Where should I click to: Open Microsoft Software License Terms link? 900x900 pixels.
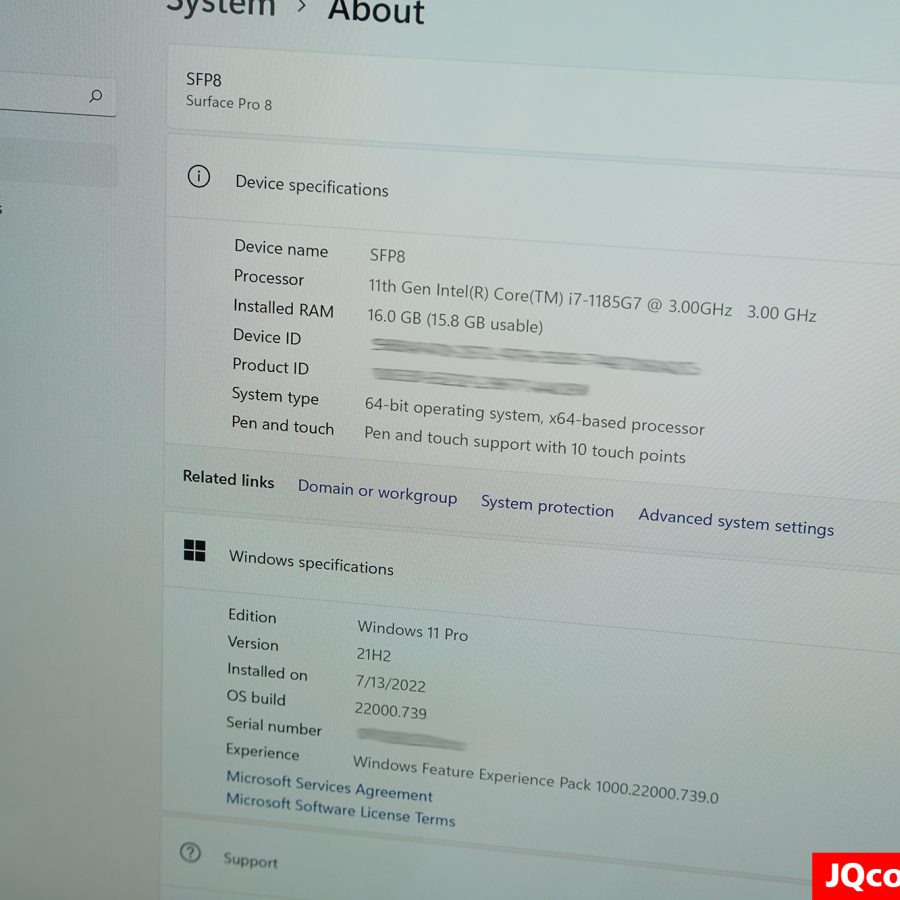[x=340, y=809]
